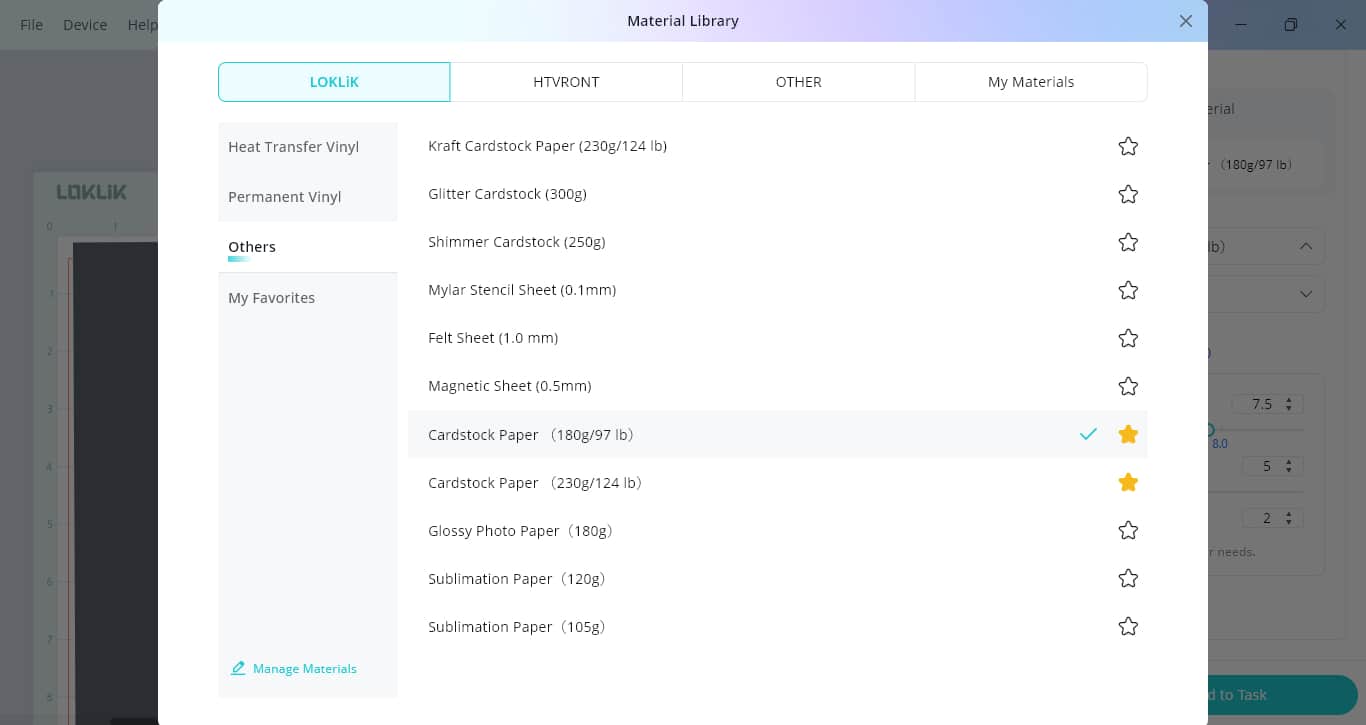Choose Glossy Photo Paper (180g) from list

(520, 531)
